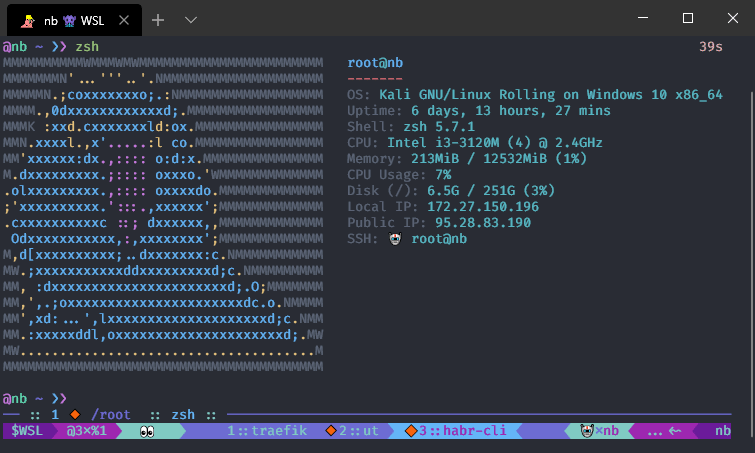Click the Memory value 213MiB / 12532MiB
The width and height of the screenshot is (755, 453).
499,158
